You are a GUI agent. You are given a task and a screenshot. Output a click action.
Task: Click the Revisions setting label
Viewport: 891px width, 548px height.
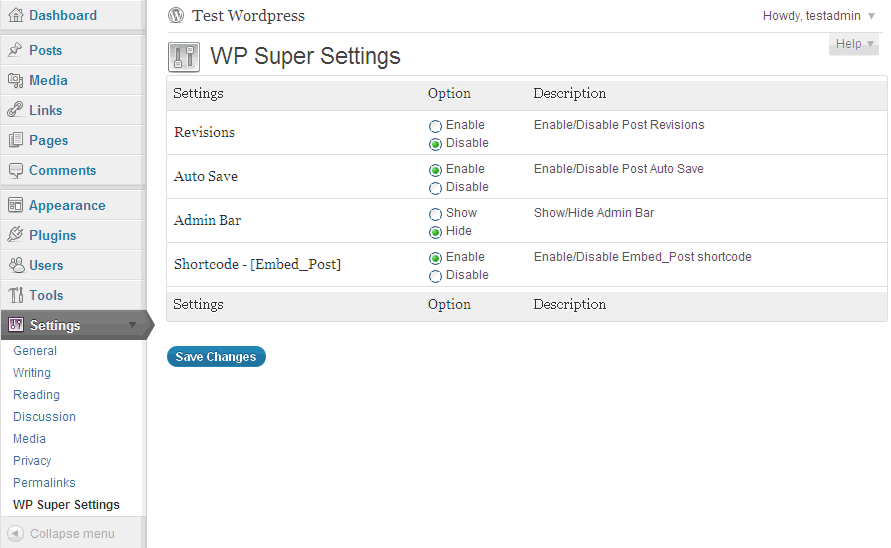tap(205, 132)
